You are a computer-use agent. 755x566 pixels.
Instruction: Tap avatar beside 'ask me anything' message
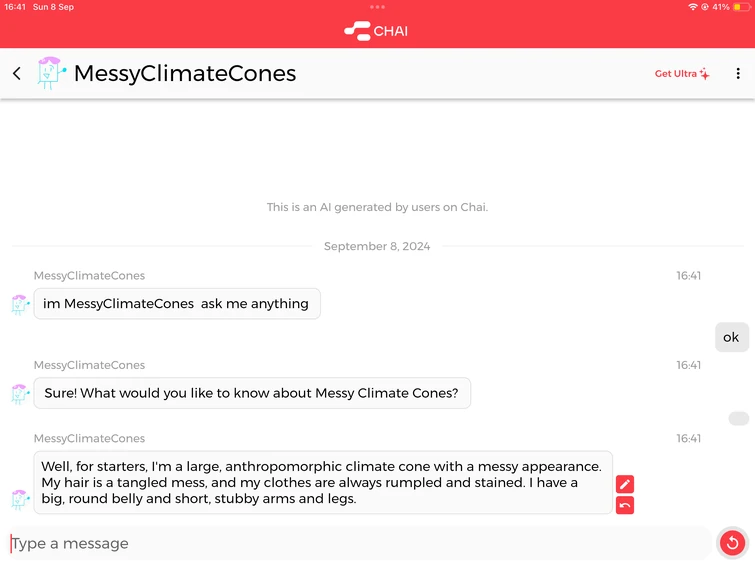click(20, 304)
